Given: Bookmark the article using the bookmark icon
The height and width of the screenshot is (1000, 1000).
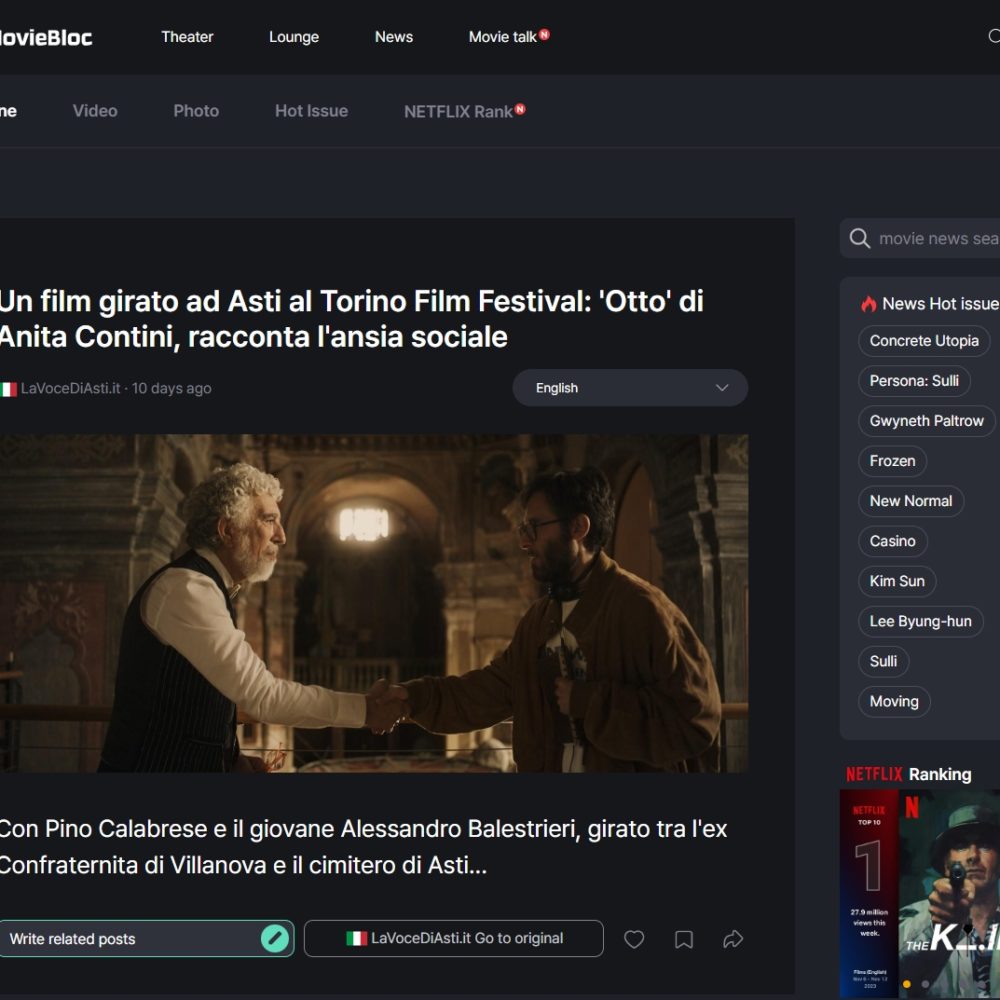Looking at the screenshot, I should (684, 939).
